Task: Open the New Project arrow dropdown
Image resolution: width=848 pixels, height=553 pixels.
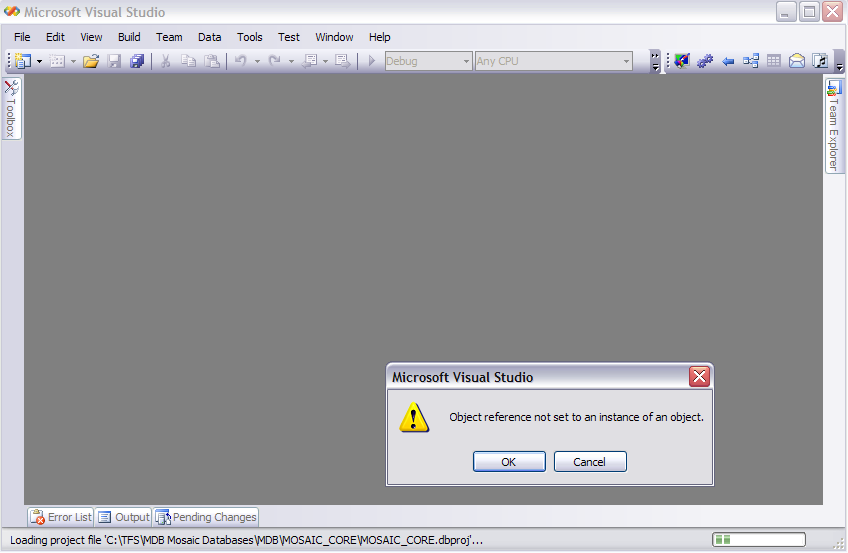Action: click(x=39, y=62)
